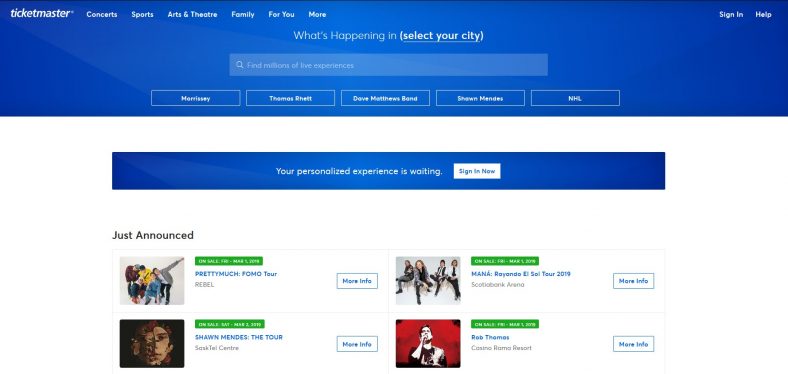Focus the live experiences search field
The height and width of the screenshot is (374, 788).
388,65
